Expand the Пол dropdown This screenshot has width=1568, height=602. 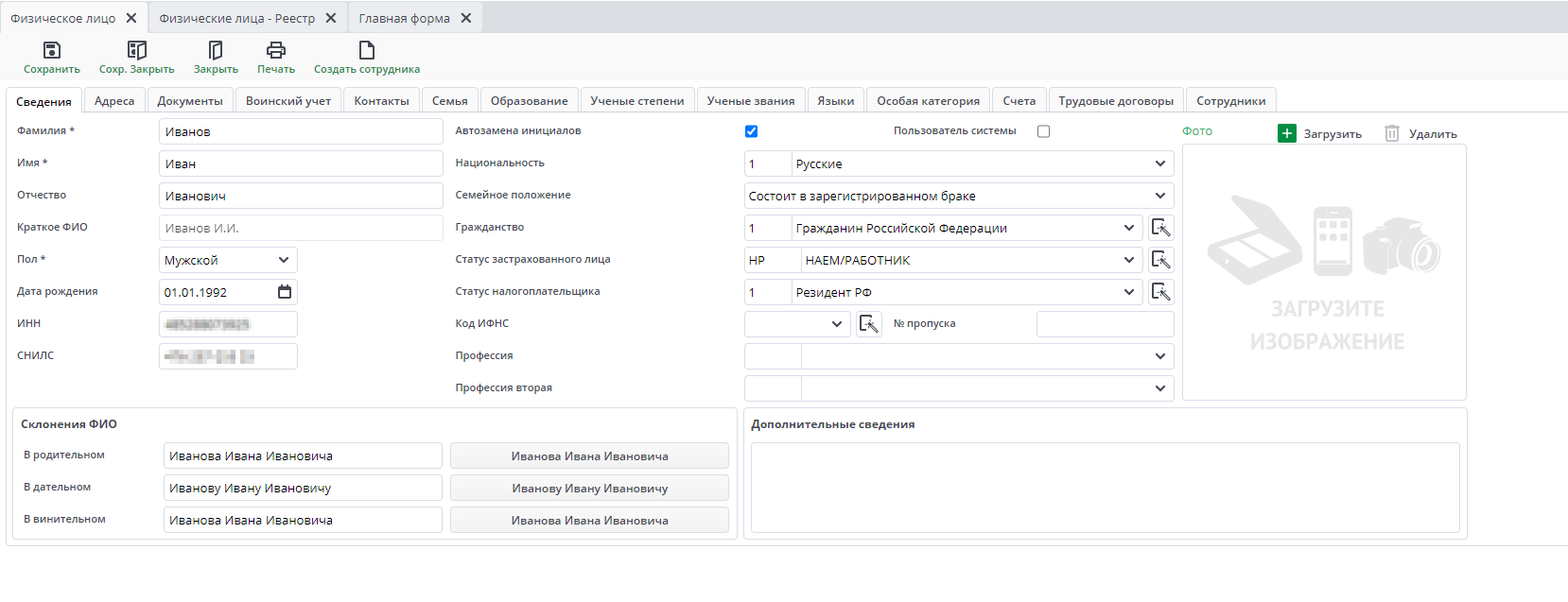283,260
